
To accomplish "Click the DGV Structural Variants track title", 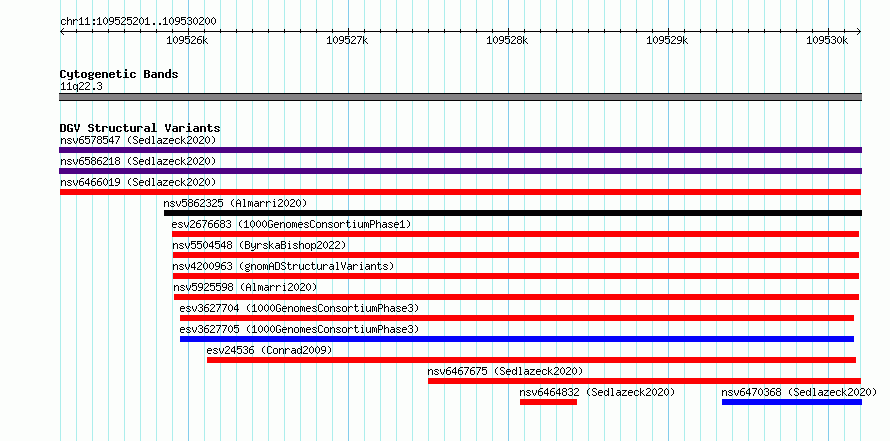I will coord(140,128).
